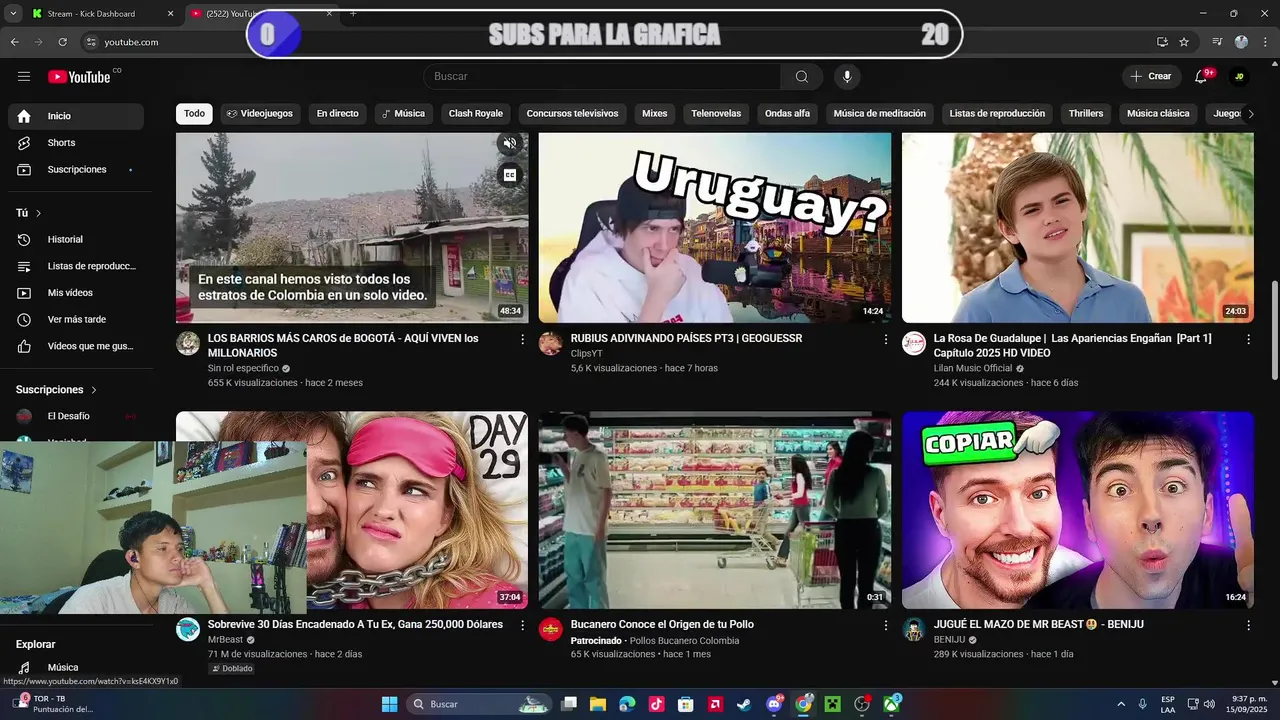Open the YouTube hamburger guide menu

(24, 77)
